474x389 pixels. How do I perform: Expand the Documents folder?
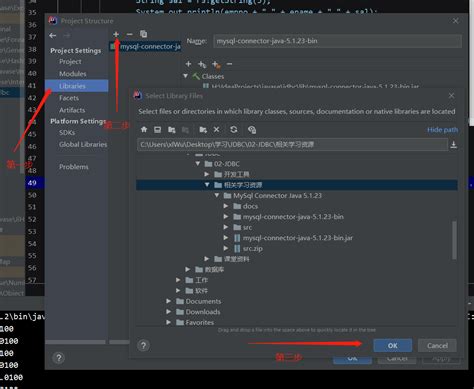click(169, 301)
